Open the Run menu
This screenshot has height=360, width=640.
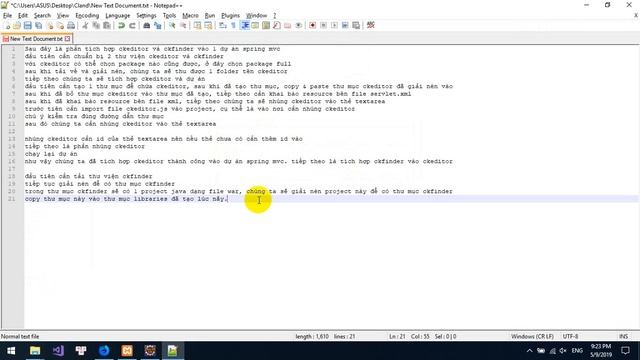[x=210, y=16]
